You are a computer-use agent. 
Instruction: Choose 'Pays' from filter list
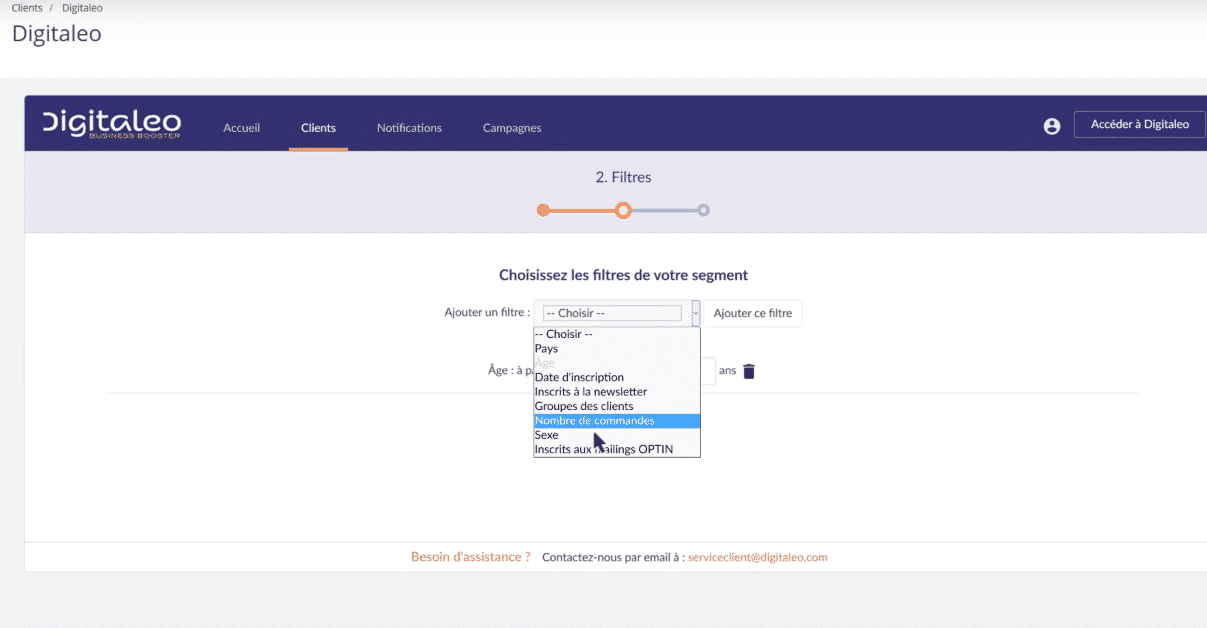point(547,349)
